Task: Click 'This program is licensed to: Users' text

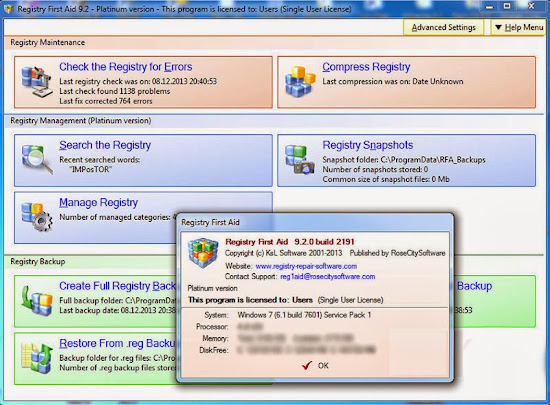Action: point(250,300)
